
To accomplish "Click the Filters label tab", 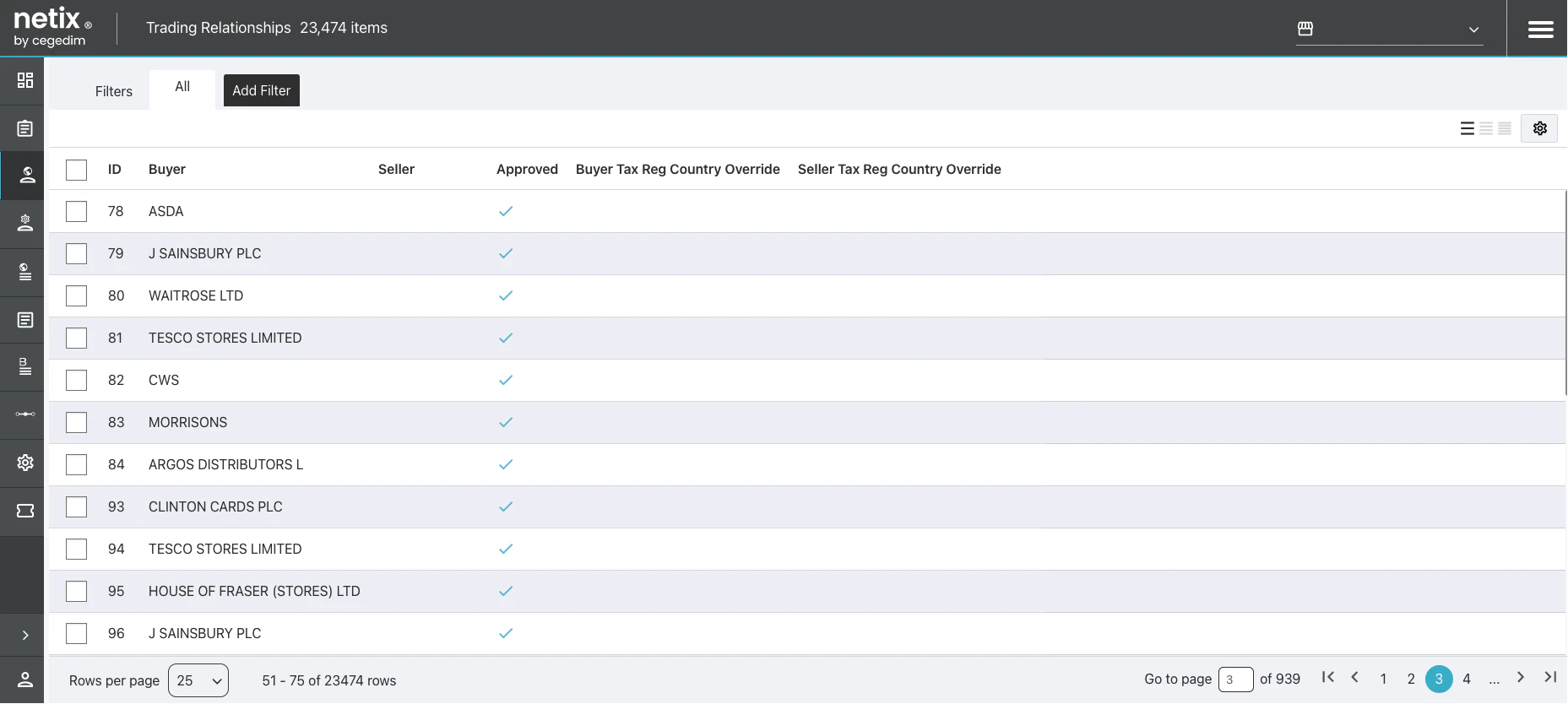I will pos(114,91).
